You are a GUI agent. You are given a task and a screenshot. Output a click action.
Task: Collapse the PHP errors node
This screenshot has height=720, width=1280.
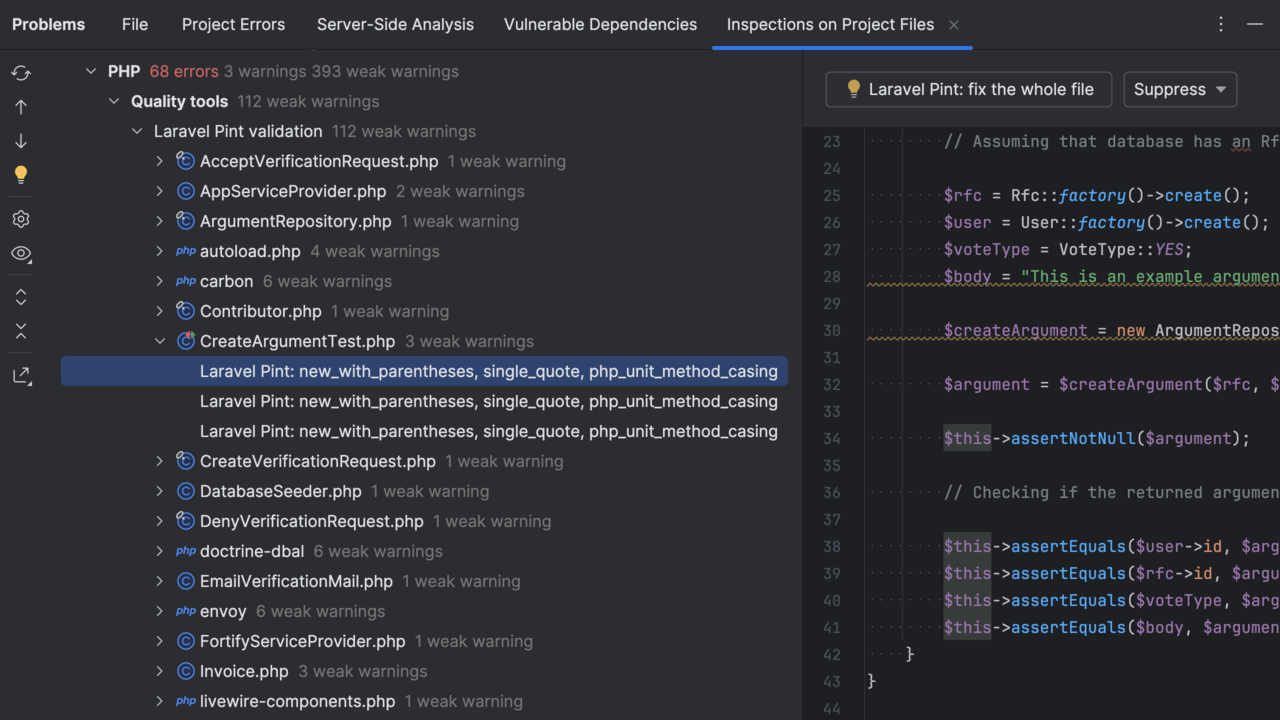(91, 71)
